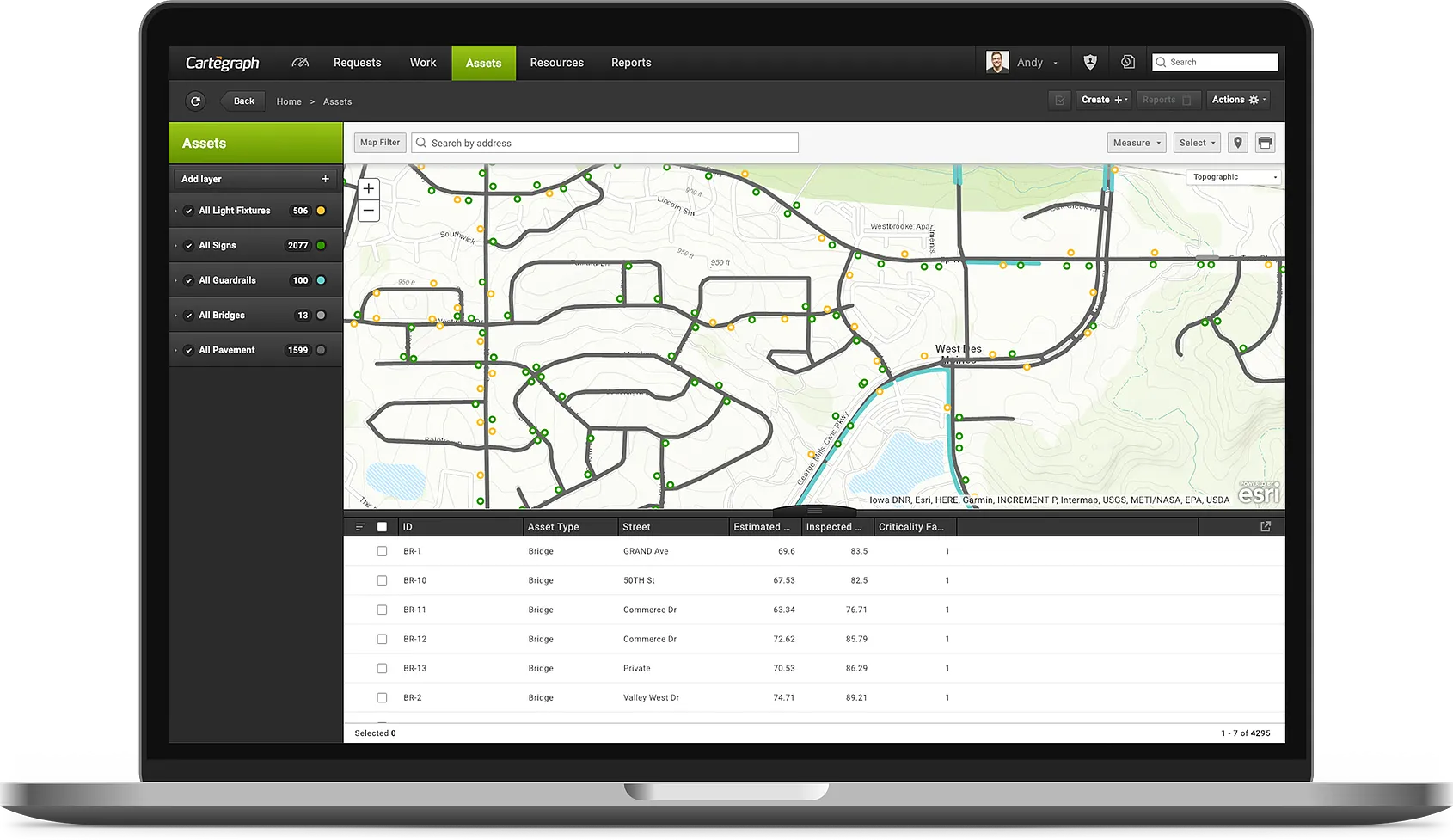Zoom out on the map
This screenshot has width=1453, height=840.
click(x=369, y=211)
